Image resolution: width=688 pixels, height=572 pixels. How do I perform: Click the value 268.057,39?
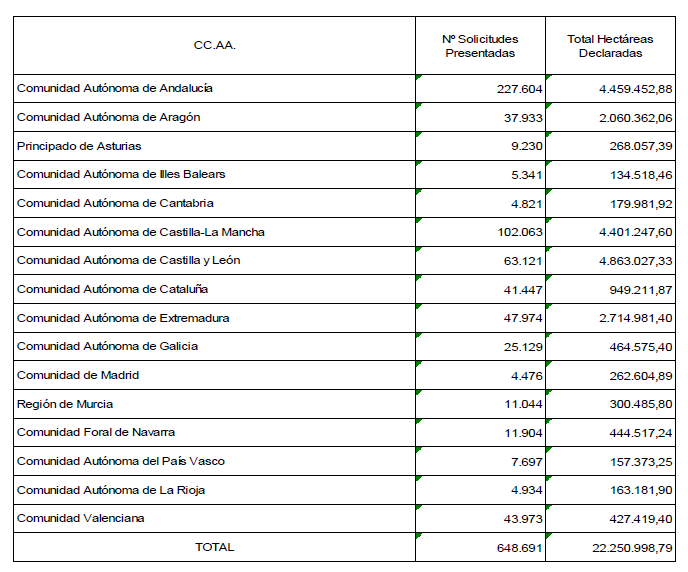pyautogui.click(x=641, y=146)
